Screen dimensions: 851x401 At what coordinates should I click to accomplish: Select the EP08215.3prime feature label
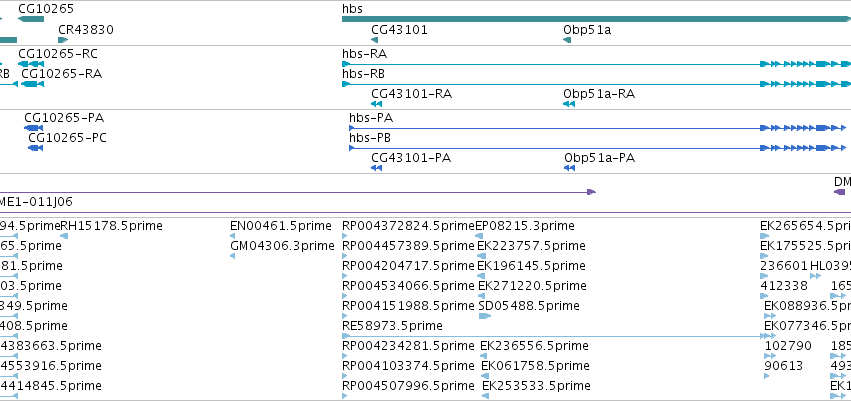525,226
